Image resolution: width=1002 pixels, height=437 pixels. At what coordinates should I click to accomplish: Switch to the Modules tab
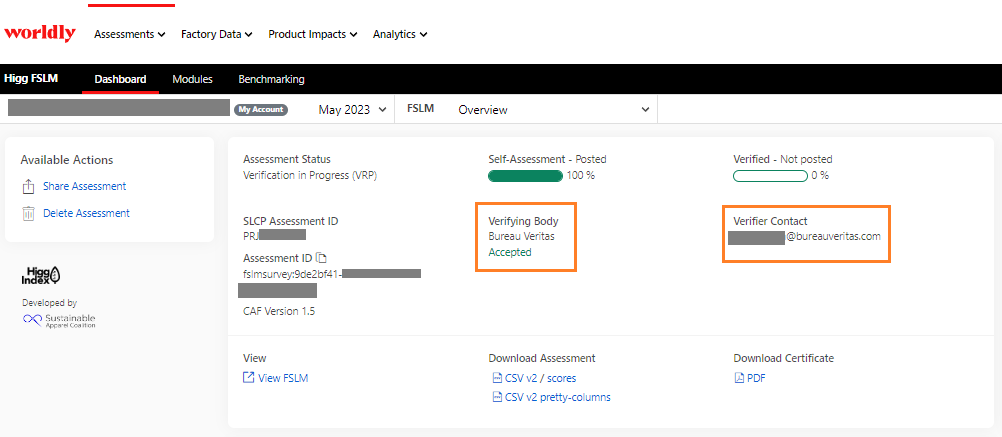point(192,80)
